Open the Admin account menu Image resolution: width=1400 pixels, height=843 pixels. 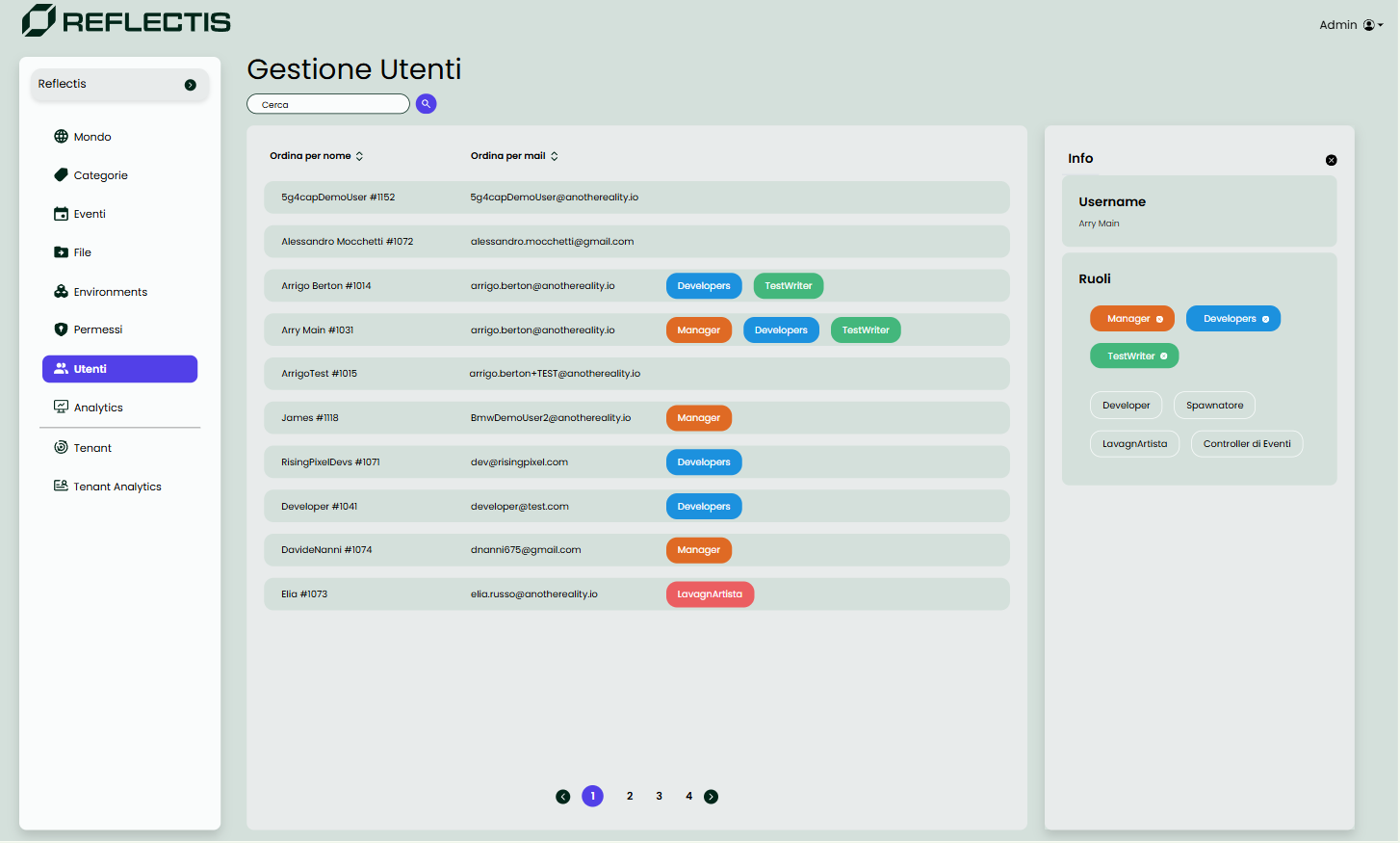point(1350,25)
